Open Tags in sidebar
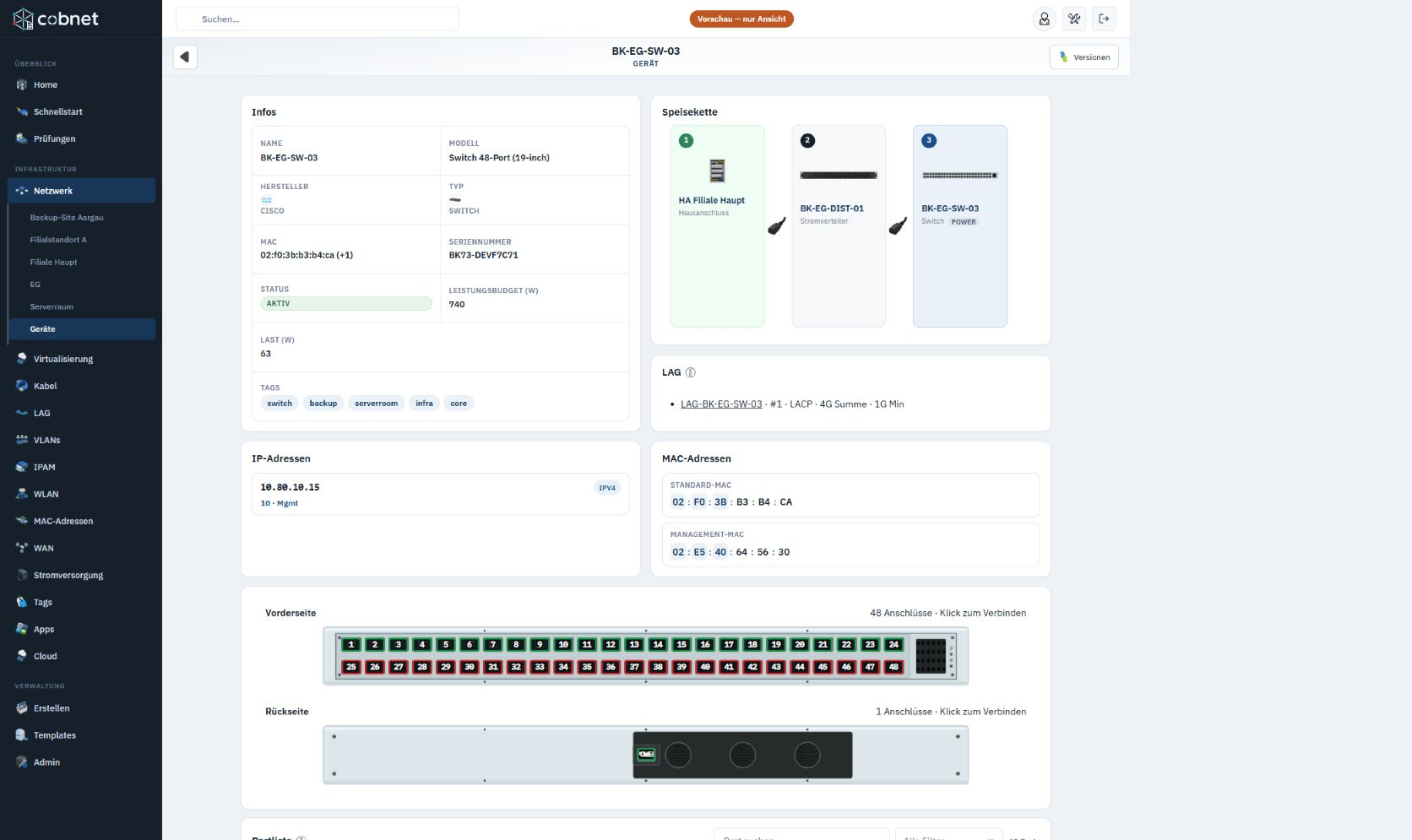 (x=81, y=602)
